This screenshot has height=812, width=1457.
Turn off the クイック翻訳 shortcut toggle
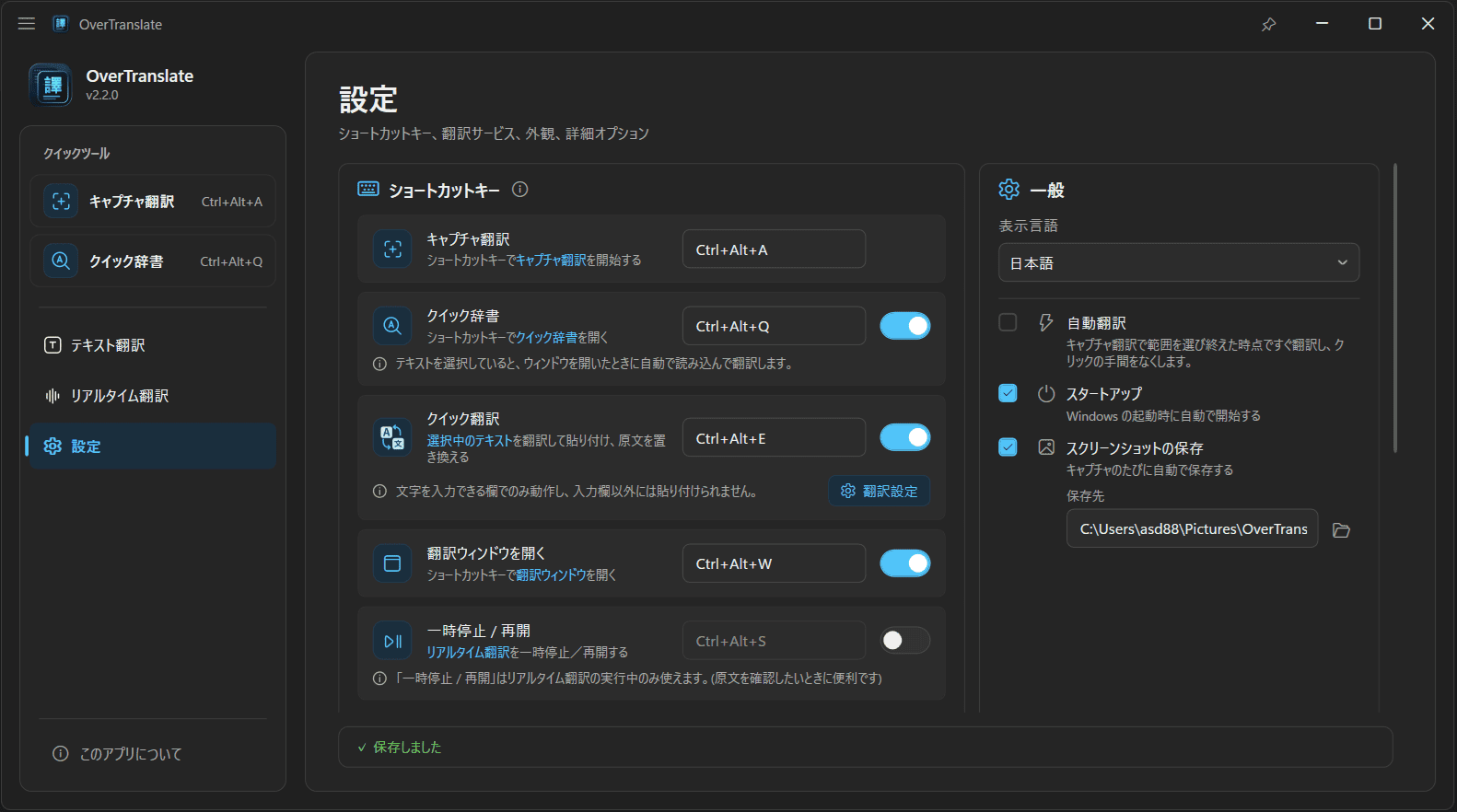[x=905, y=437]
